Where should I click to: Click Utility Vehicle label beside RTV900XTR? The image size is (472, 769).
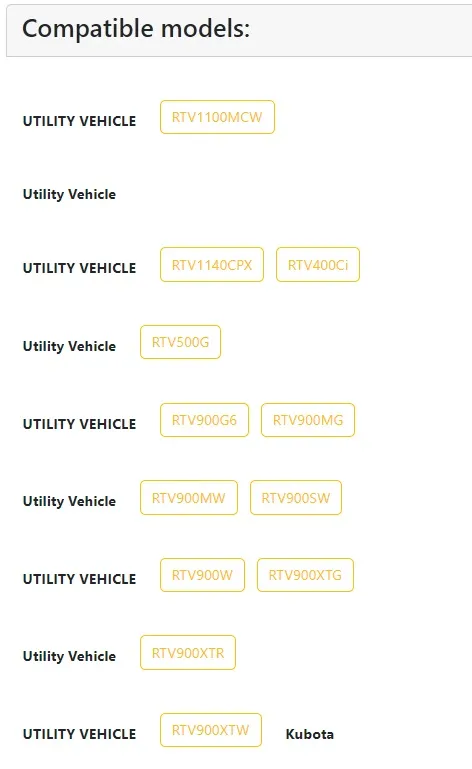tap(69, 656)
